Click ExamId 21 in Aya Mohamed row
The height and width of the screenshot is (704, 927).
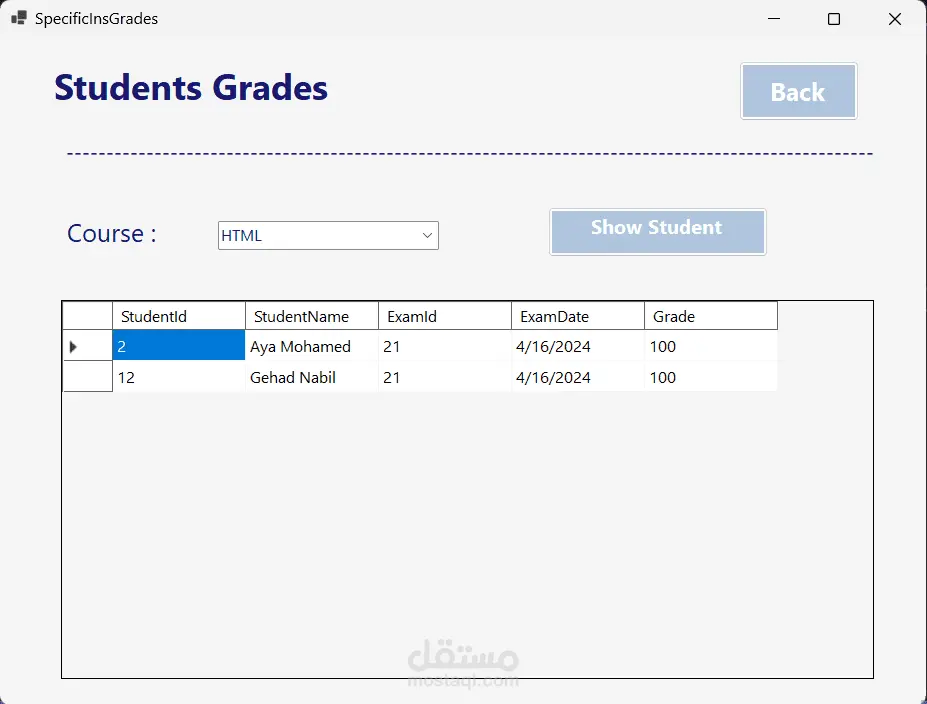[x=445, y=346]
